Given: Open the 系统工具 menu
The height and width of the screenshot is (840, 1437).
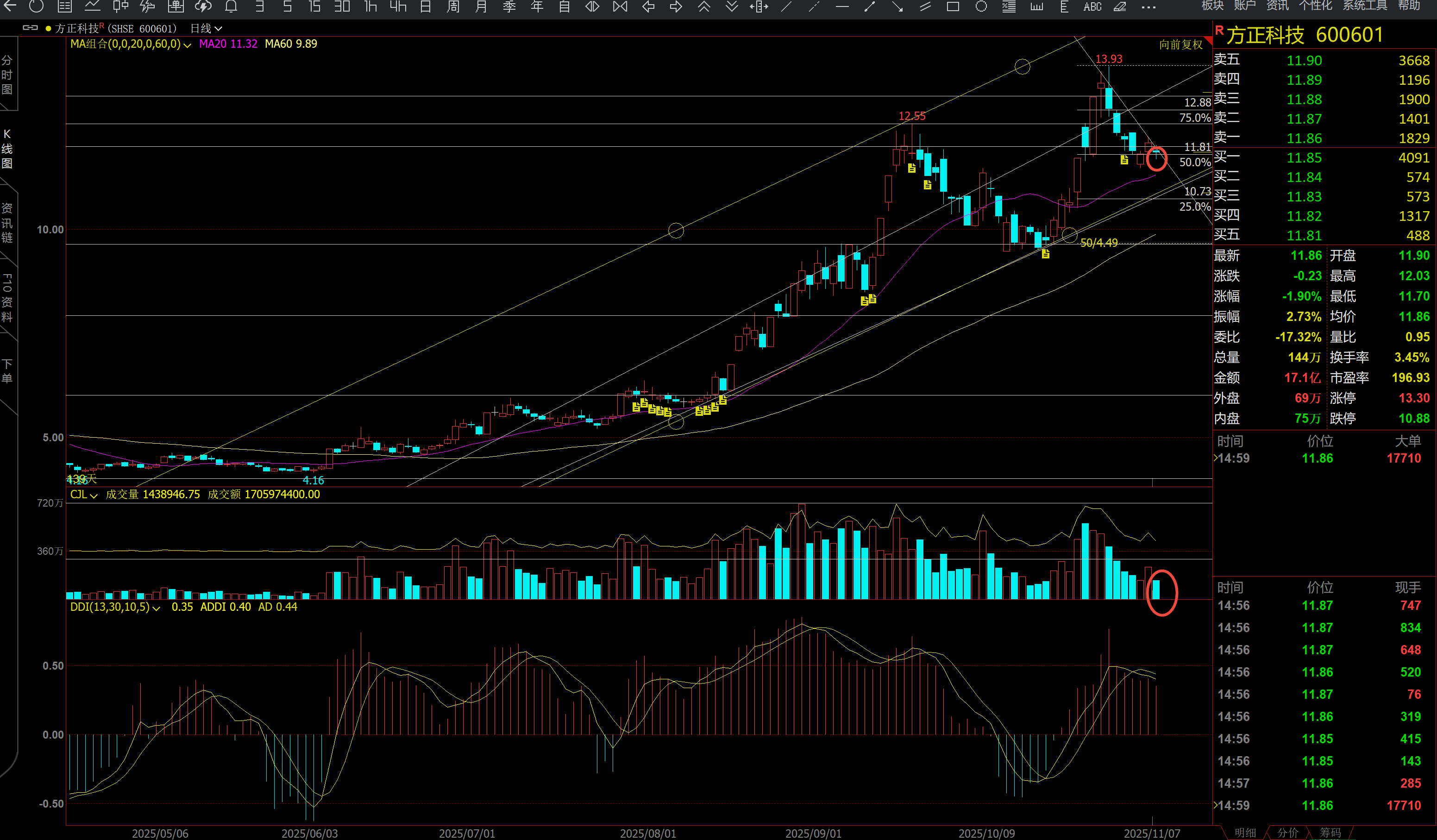Looking at the screenshot, I should tap(1365, 6).
